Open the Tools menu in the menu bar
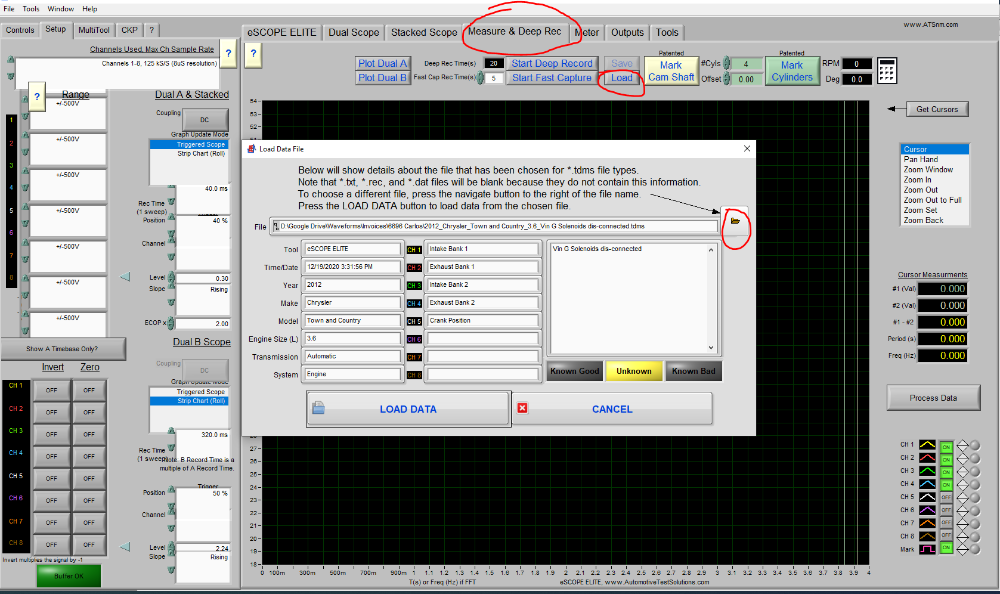The height and width of the screenshot is (594, 1000). click(31, 9)
